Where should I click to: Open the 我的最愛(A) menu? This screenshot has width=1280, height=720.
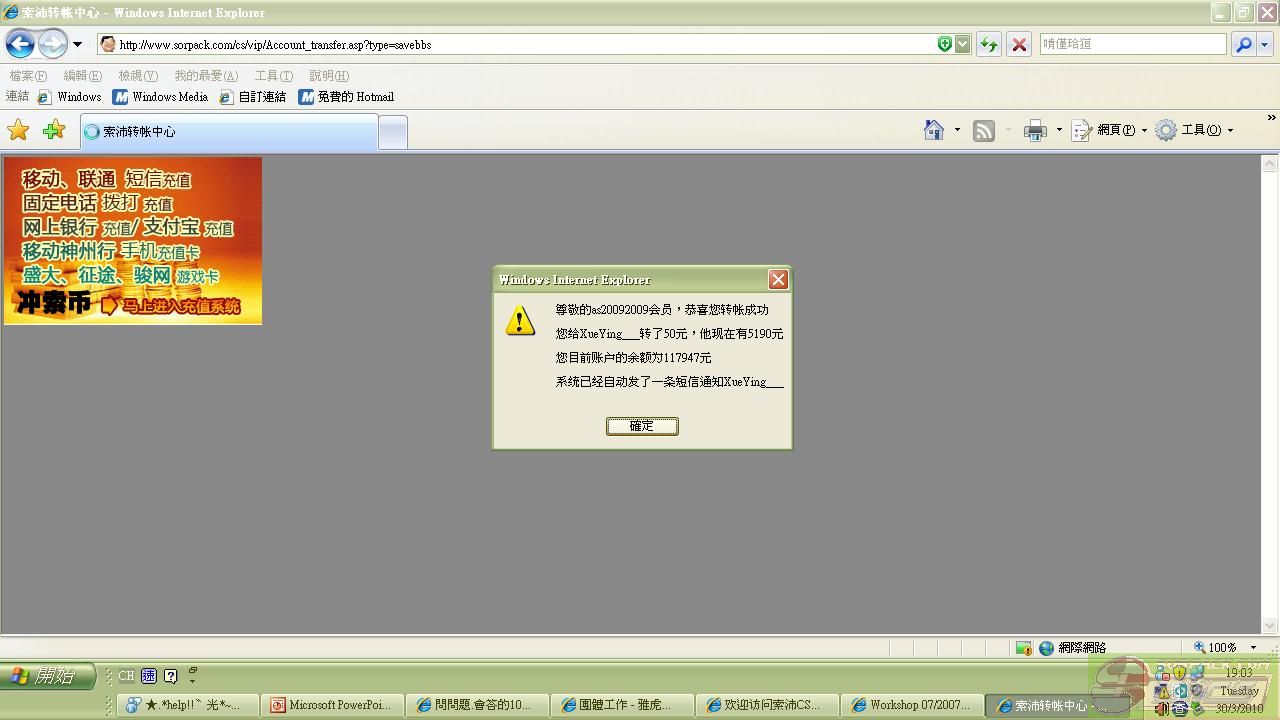pos(206,76)
